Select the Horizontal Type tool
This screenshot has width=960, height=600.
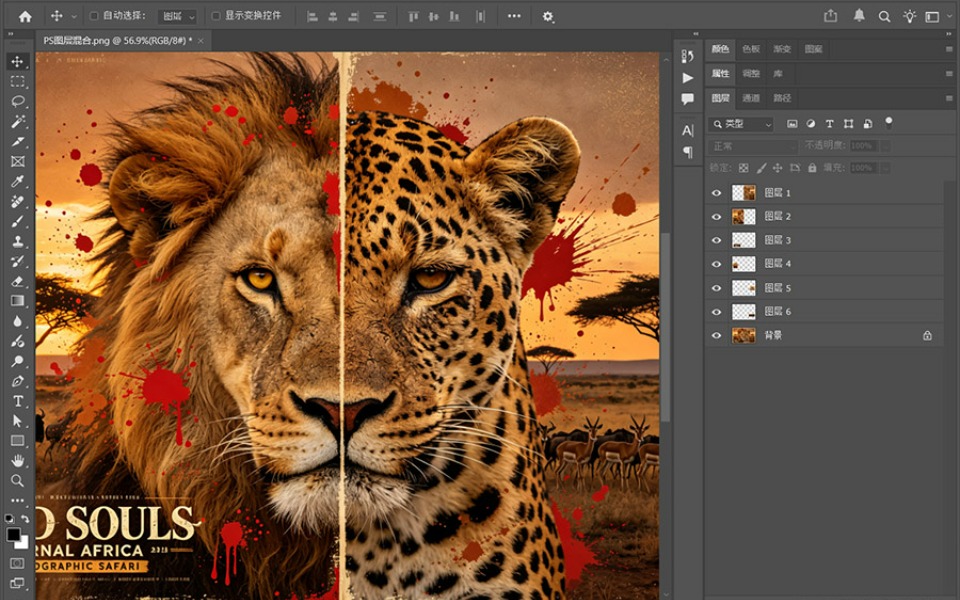[18, 402]
